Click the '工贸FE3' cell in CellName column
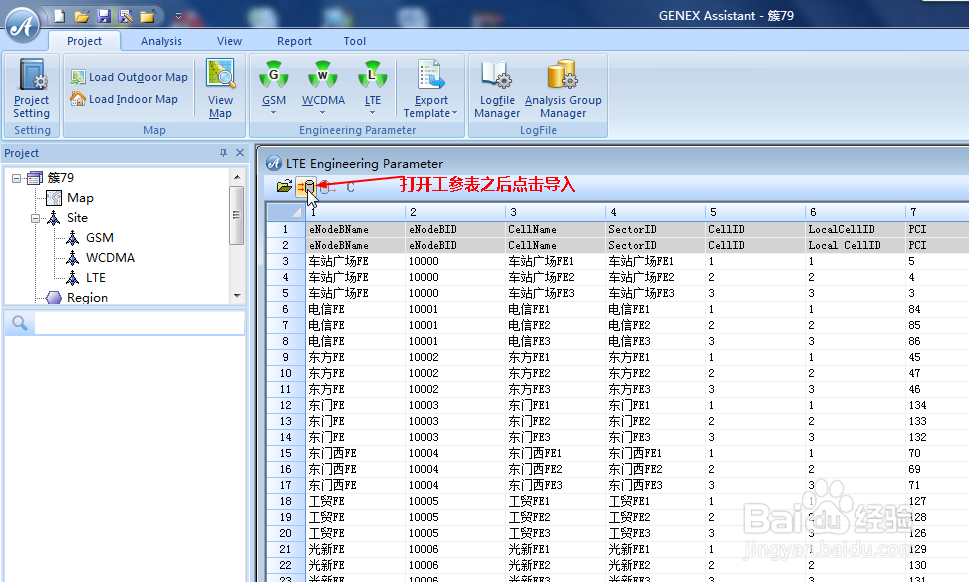The width and height of the screenshot is (969, 582). click(x=556, y=533)
